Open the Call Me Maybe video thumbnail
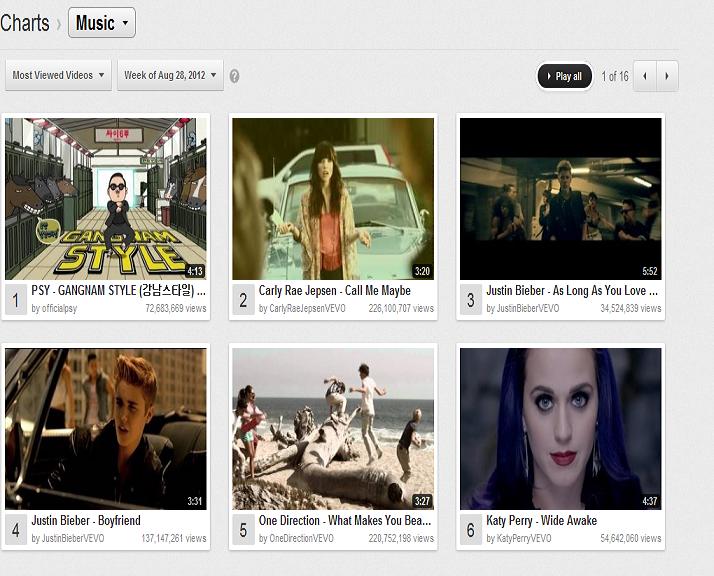The image size is (714, 576). point(333,198)
